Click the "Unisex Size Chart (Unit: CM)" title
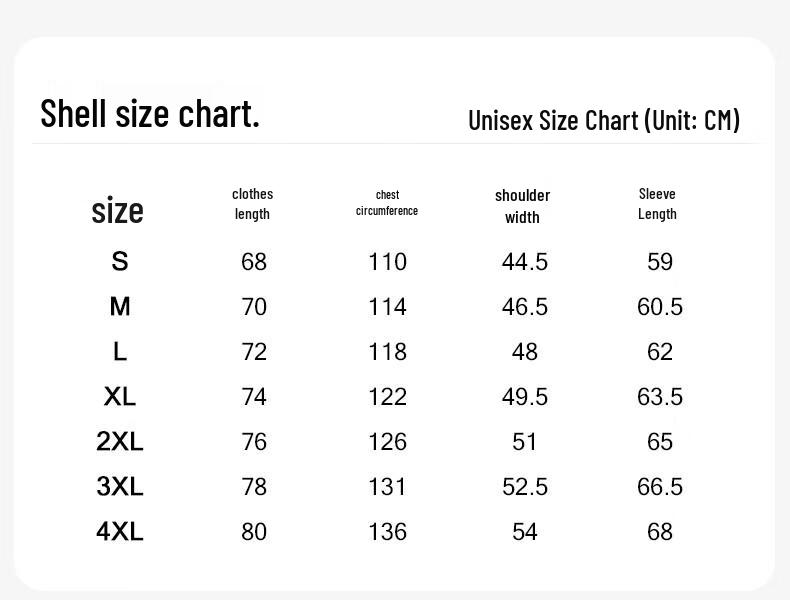Image resolution: width=790 pixels, height=600 pixels. [604, 120]
